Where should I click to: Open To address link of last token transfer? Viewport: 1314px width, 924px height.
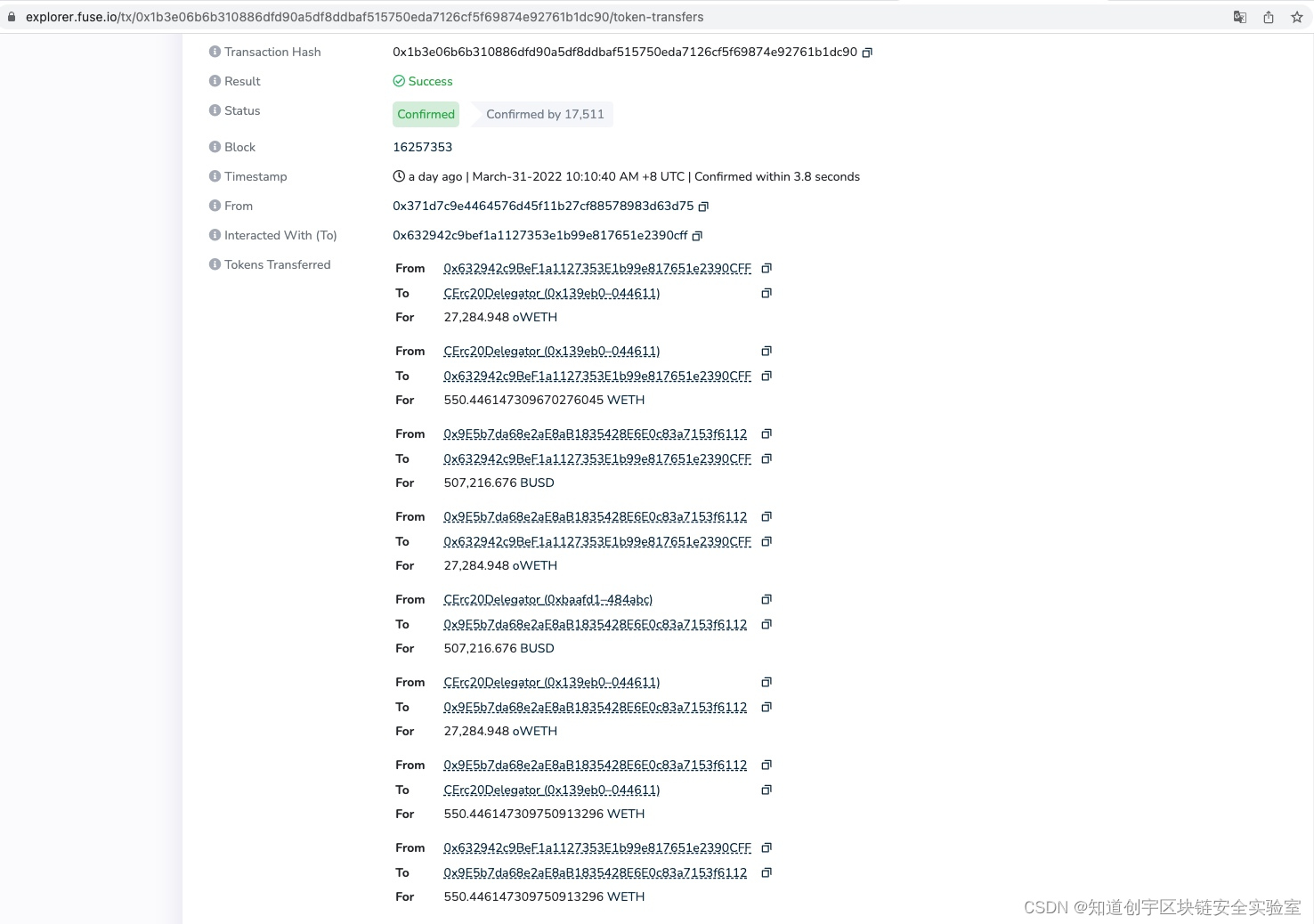coord(596,872)
